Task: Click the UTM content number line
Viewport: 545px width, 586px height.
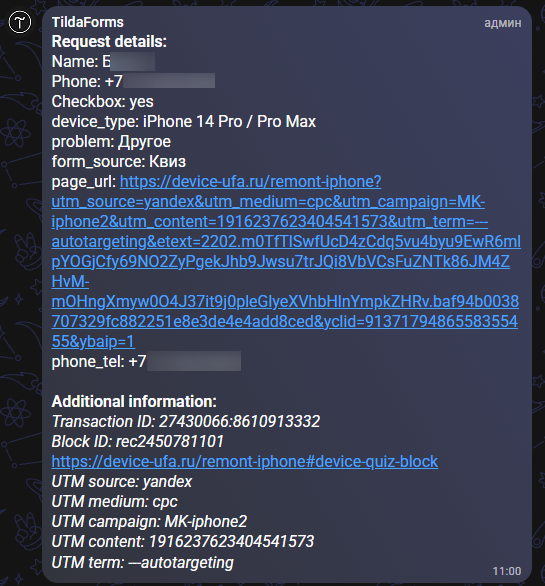Action: [183, 542]
